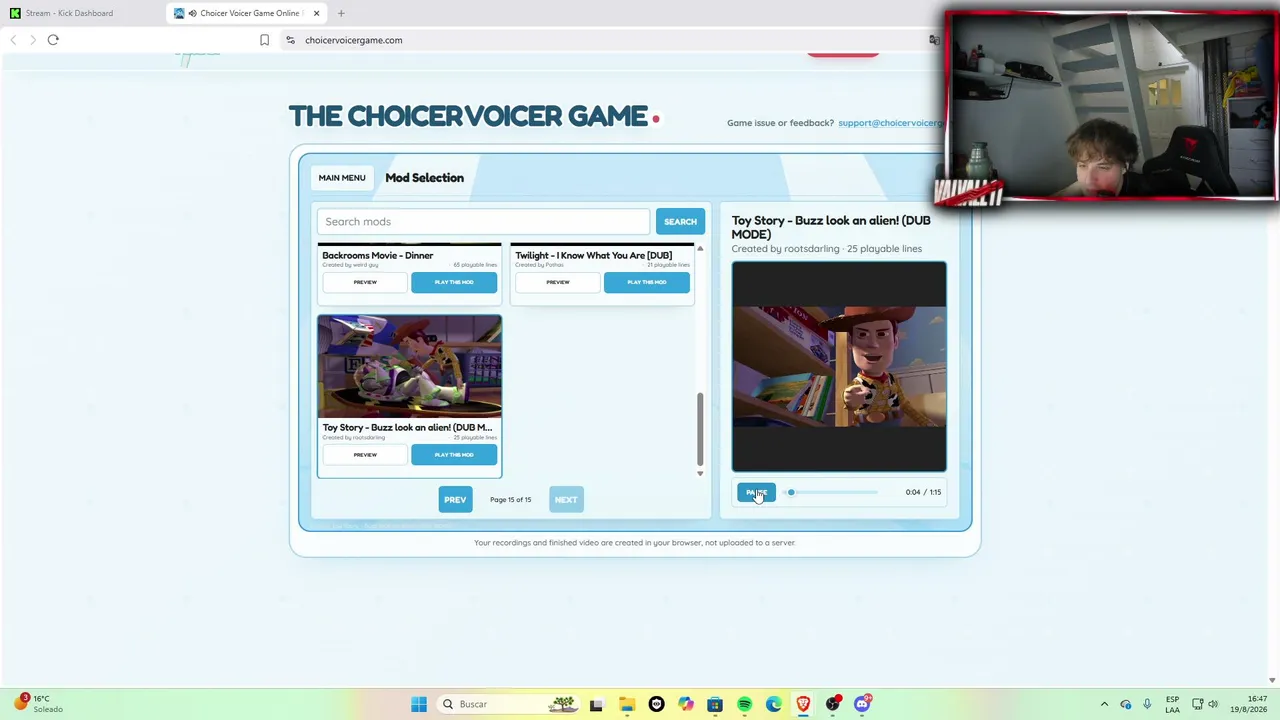1280x720 pixels.
Task: Show hidden system tray icons chevron
Action: [x=1104, y=704]
